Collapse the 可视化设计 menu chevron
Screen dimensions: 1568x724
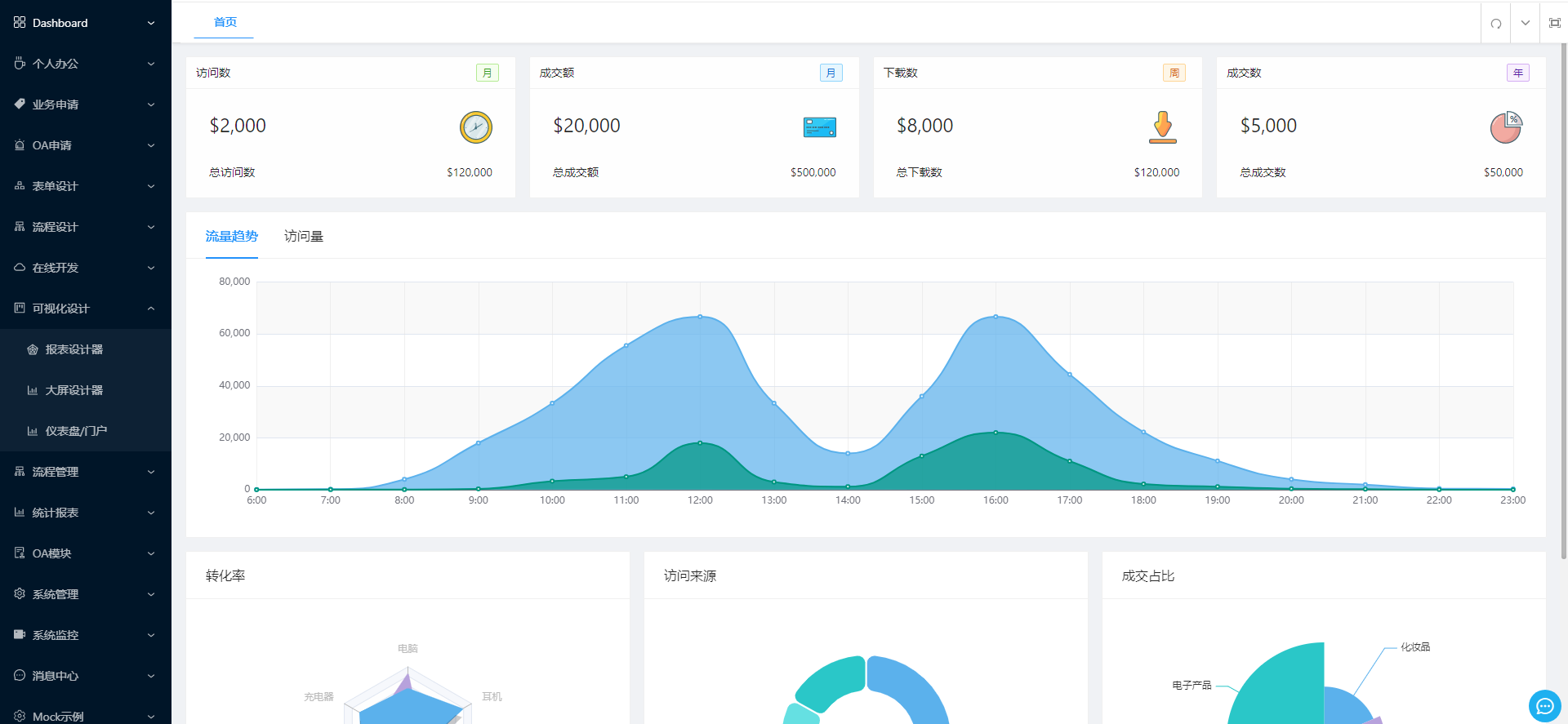pos(151,309)
